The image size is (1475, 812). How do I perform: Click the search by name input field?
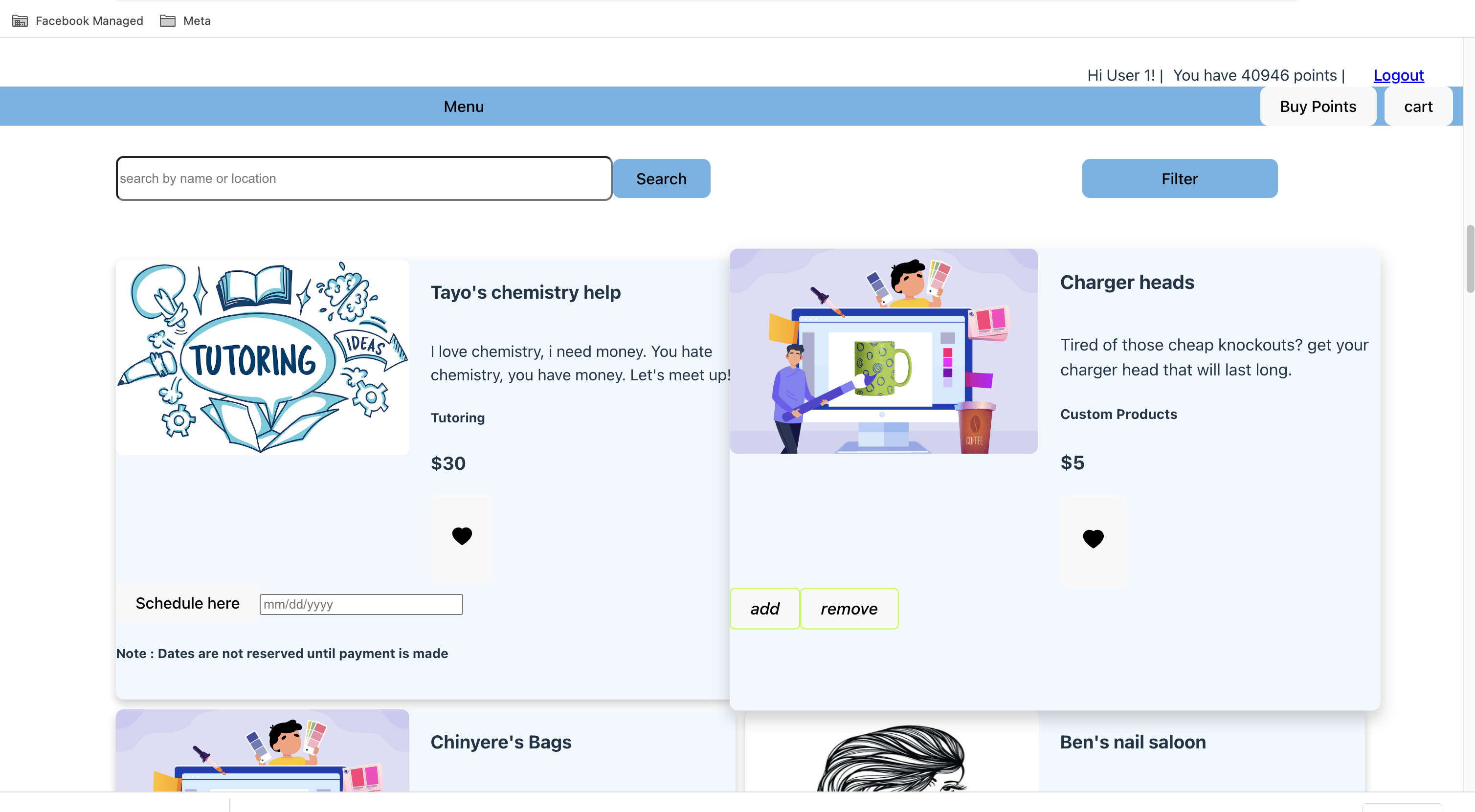363,178
